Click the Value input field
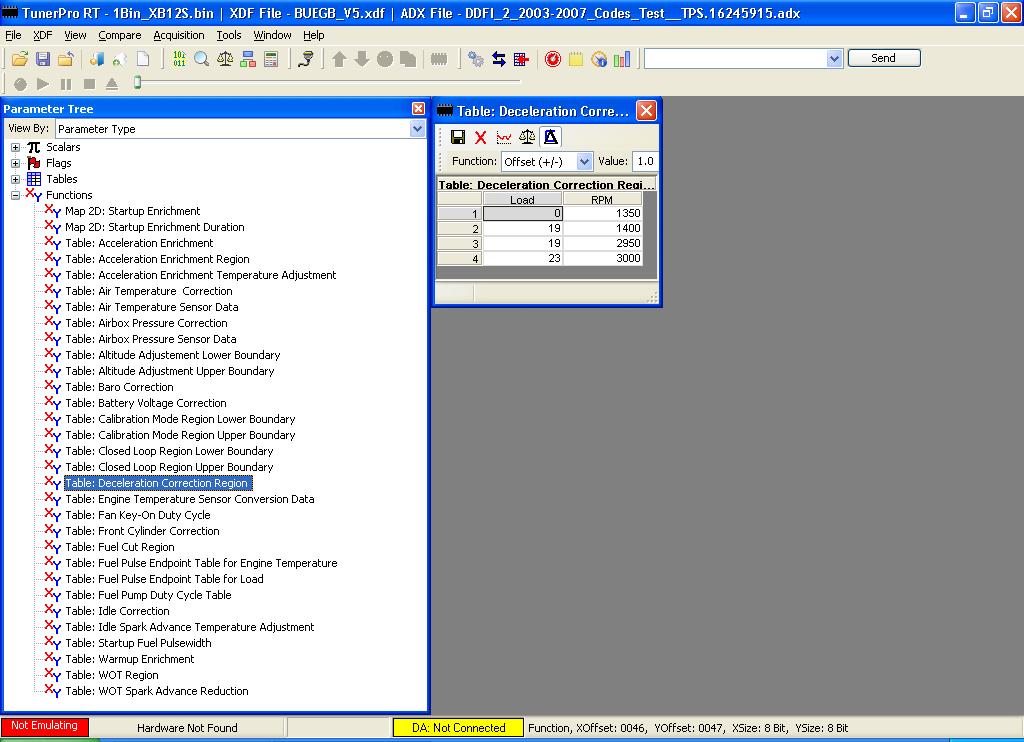Screen dimensions: 1024x742 (645, 161)
